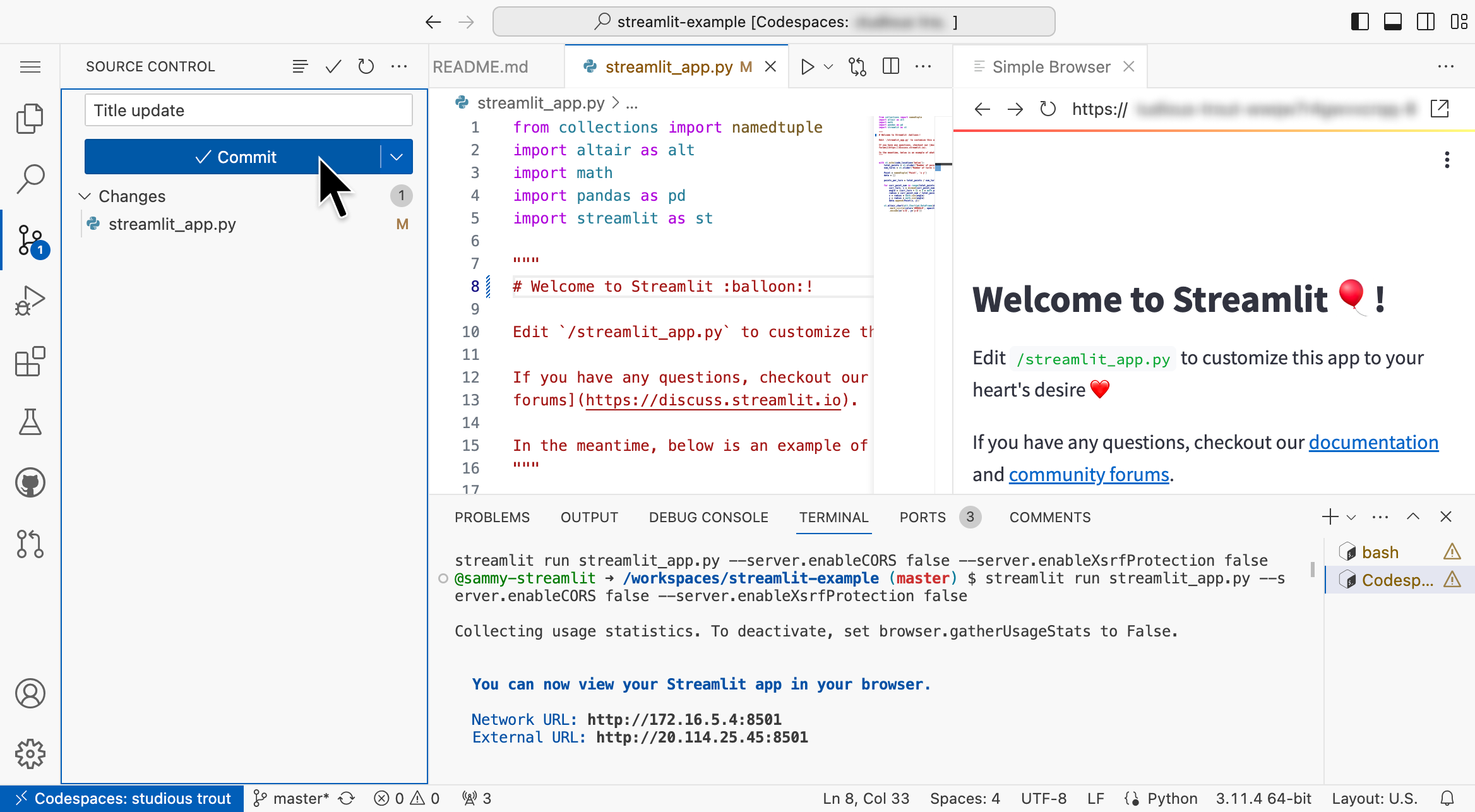This screenshot has height=812, width=1475.
Task: Synchronize changes icon in status bar
Action: tap(347, 799)
